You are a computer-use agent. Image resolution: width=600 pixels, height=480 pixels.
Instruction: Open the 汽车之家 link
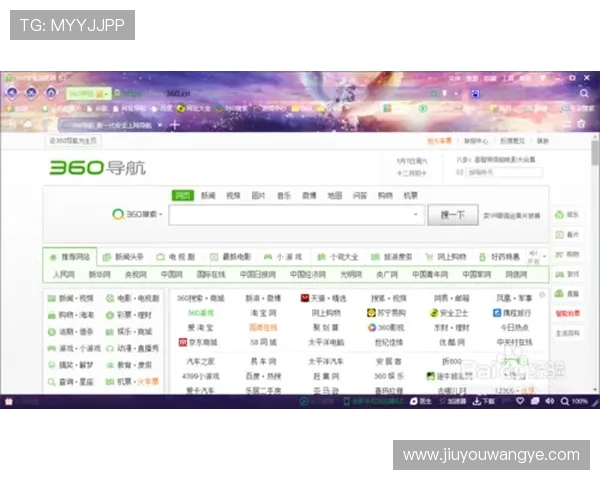point(201,361)
